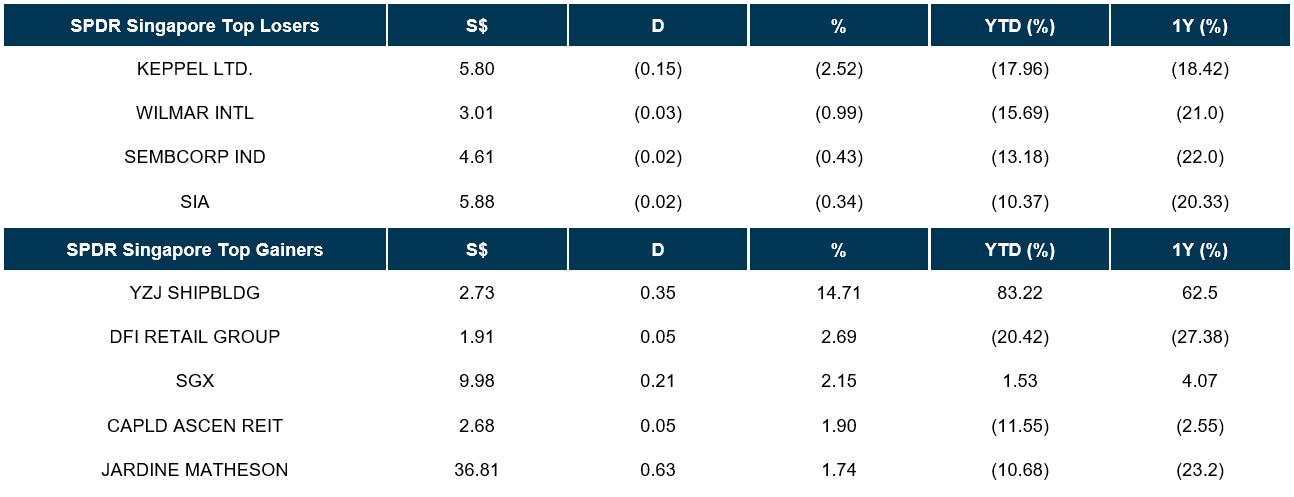1294x497 pixels.
Task: Select Jardine Matheson's price 36.81
Action: [476, 470]
